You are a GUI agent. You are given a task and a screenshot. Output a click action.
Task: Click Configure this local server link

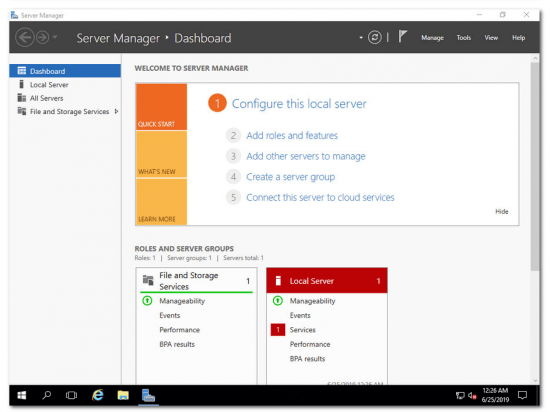[299, 104]
